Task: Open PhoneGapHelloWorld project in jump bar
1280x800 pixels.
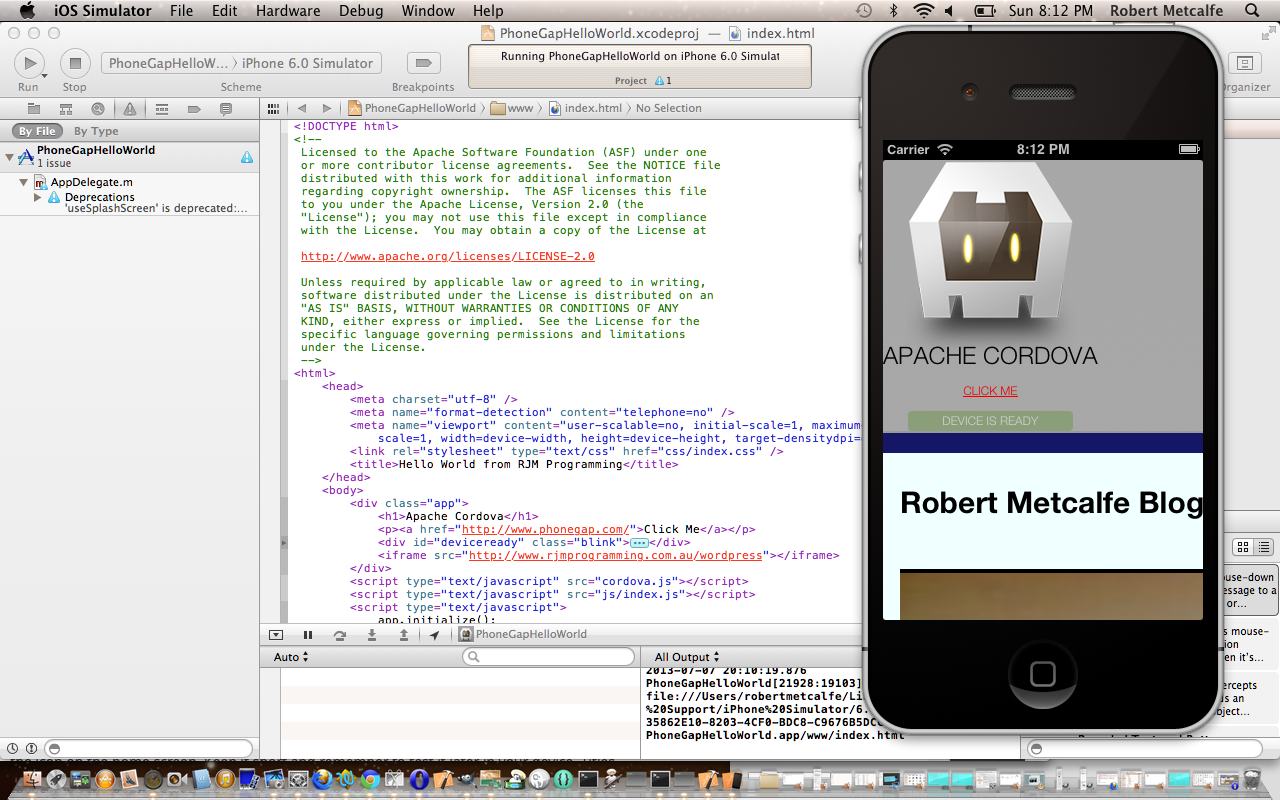Action: pyautogui.click(x=412, y=108)
